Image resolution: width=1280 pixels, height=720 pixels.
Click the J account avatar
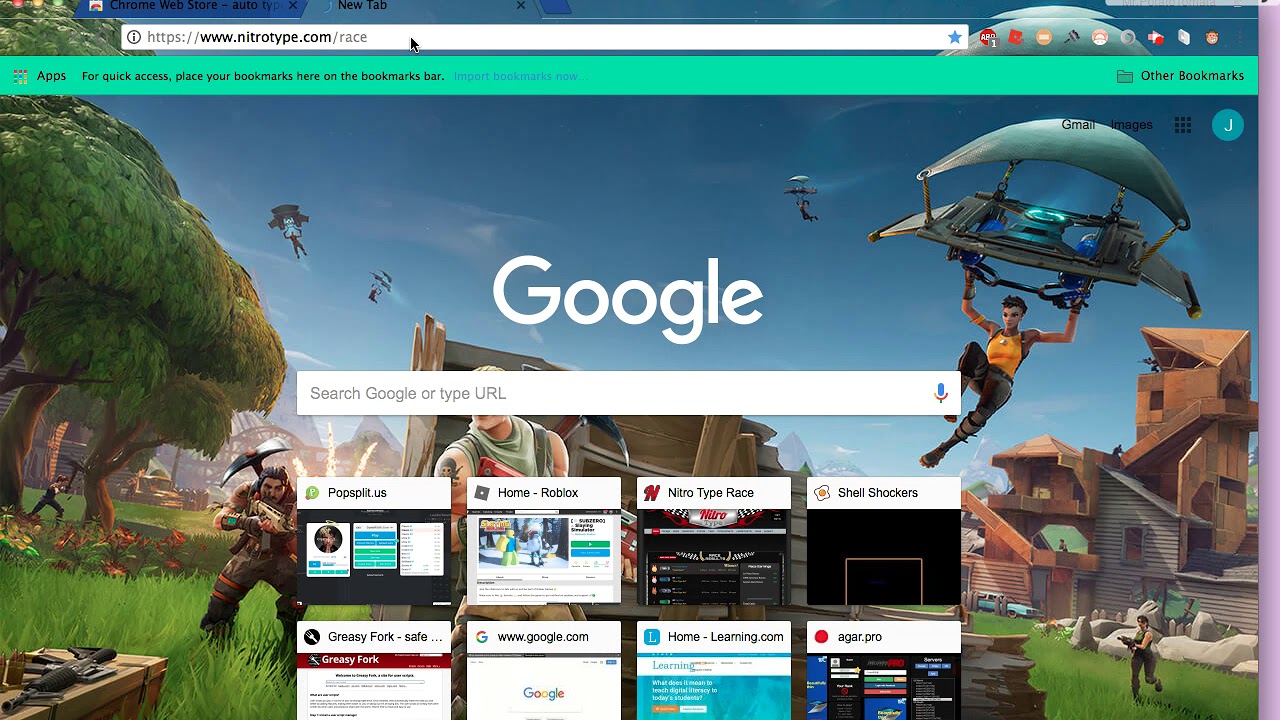pyautogui.click(x=1228, y=125)
